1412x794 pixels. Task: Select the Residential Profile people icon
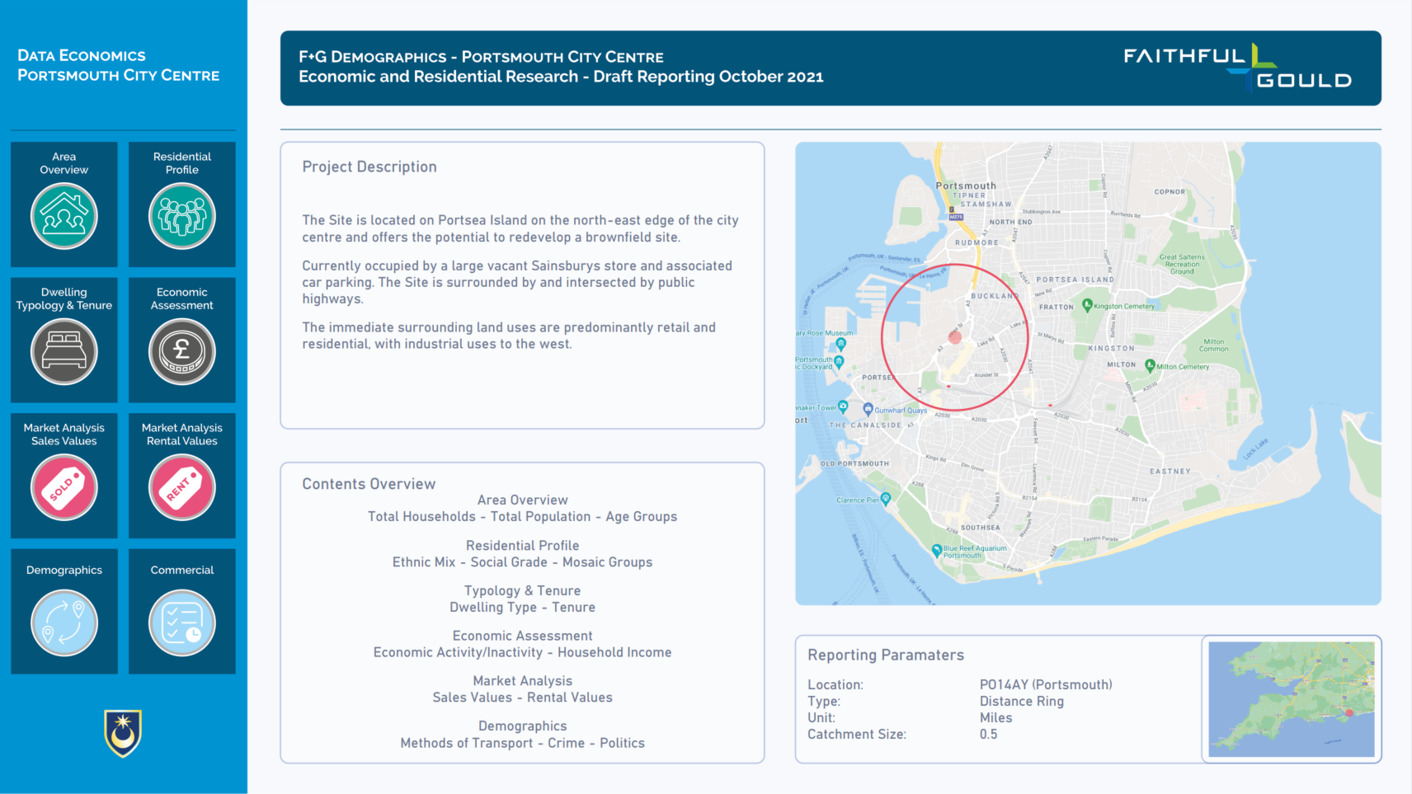tap(182, 215)
